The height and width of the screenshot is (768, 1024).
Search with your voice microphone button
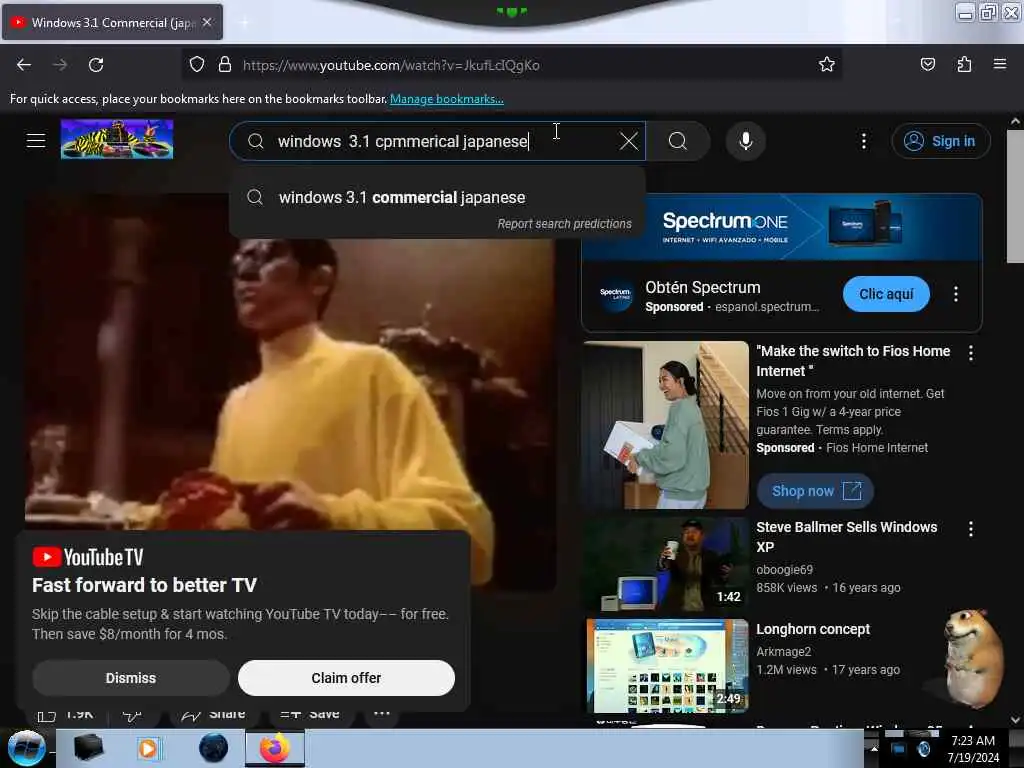[x=746, y=141]
